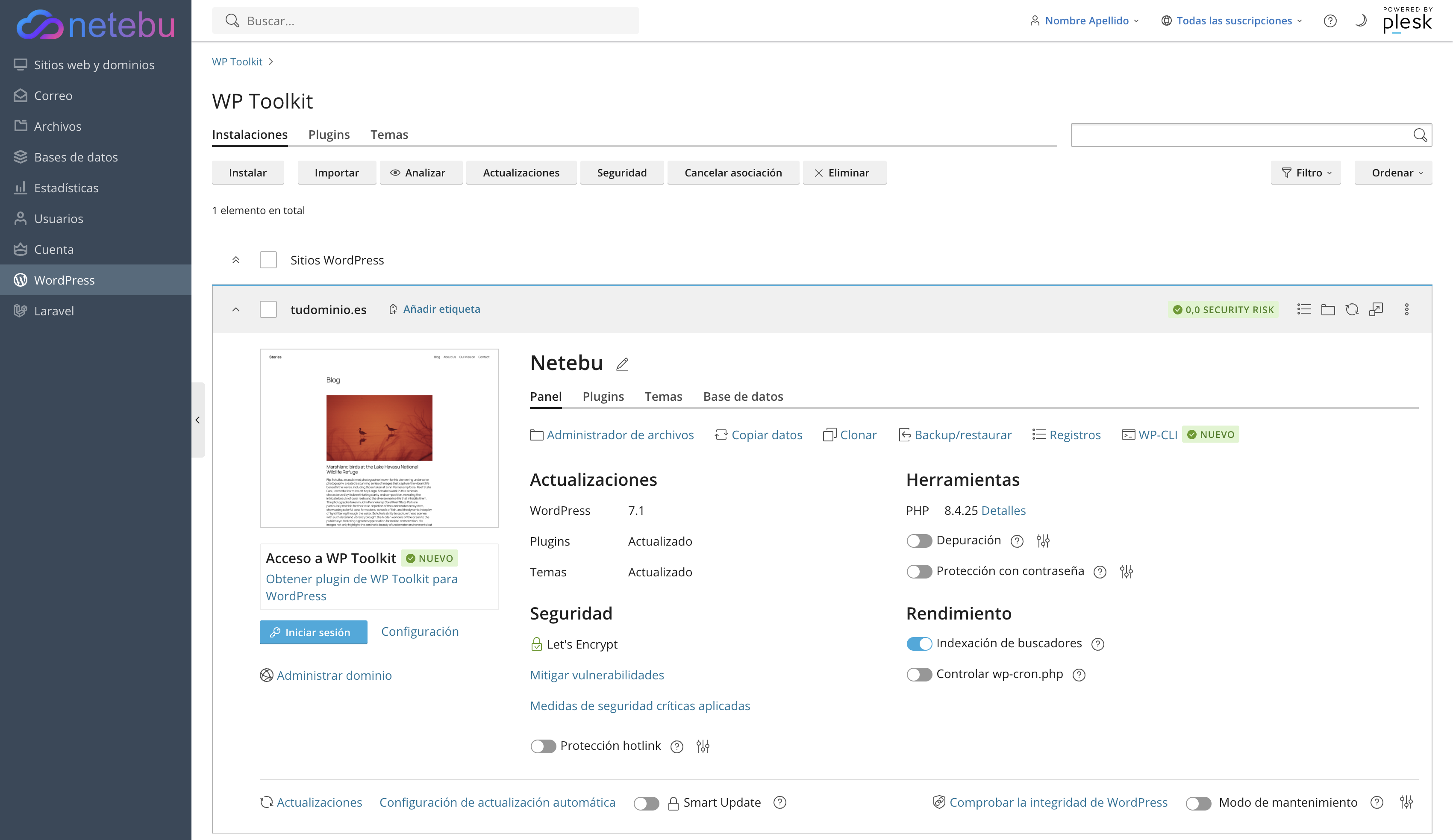Show help for Controlar wp-cron.php
This screenshot has width=1453, height=840.
[x=1079, y=675]
